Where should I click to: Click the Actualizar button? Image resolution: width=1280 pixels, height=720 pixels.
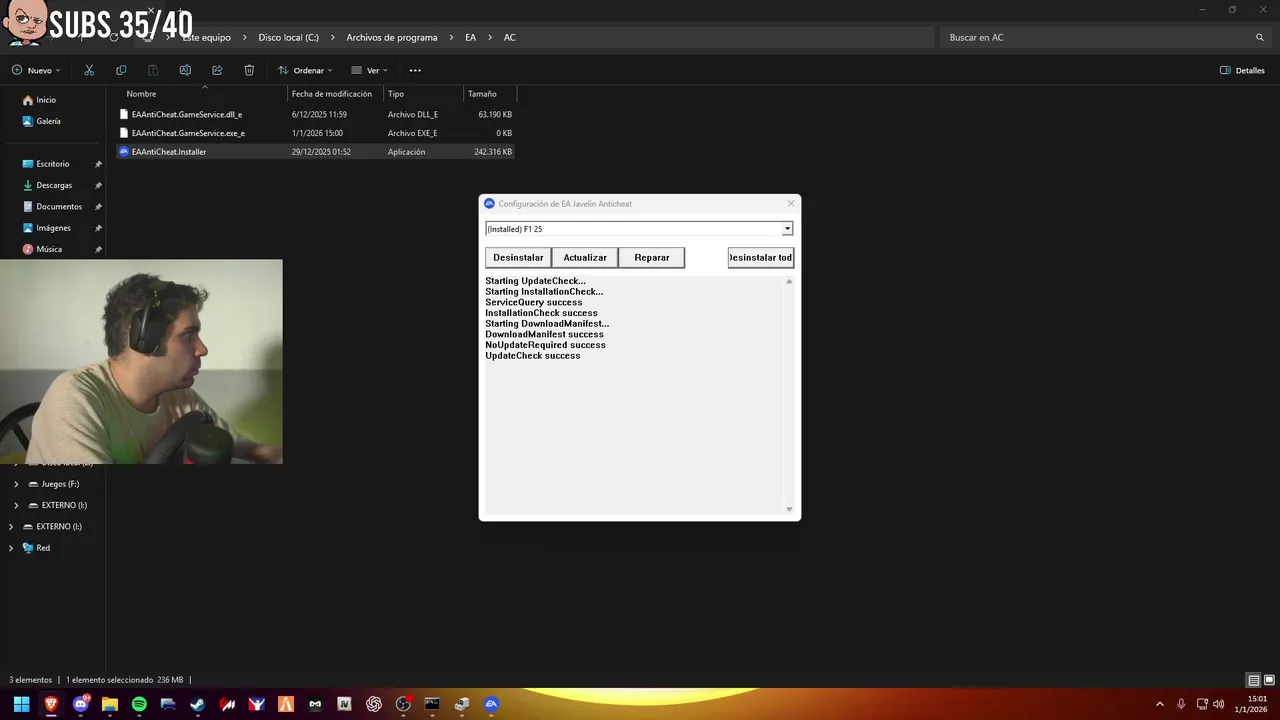coord(585,257)
